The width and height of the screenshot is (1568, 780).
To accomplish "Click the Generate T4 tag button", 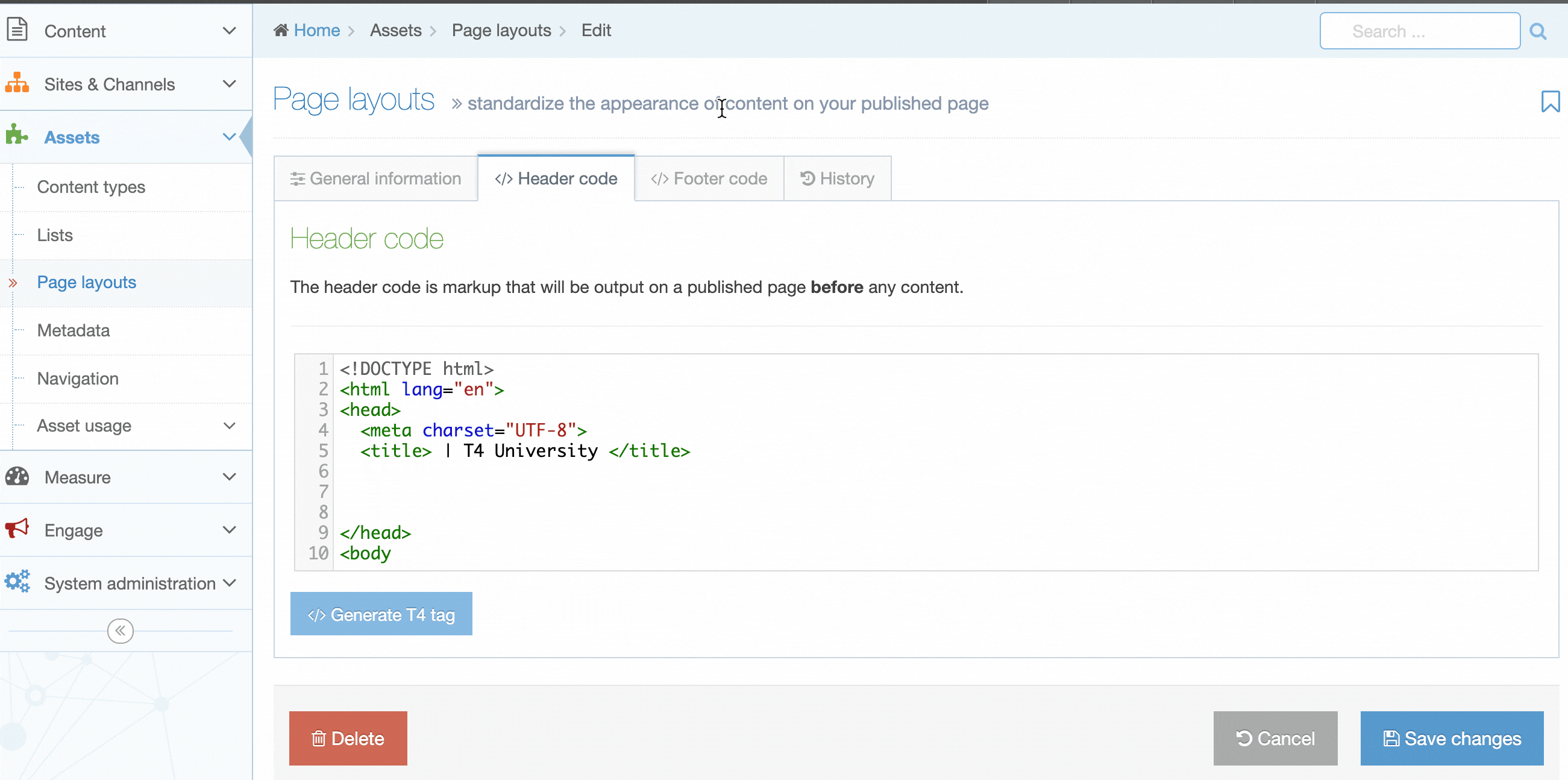I will tap(381, 614).
